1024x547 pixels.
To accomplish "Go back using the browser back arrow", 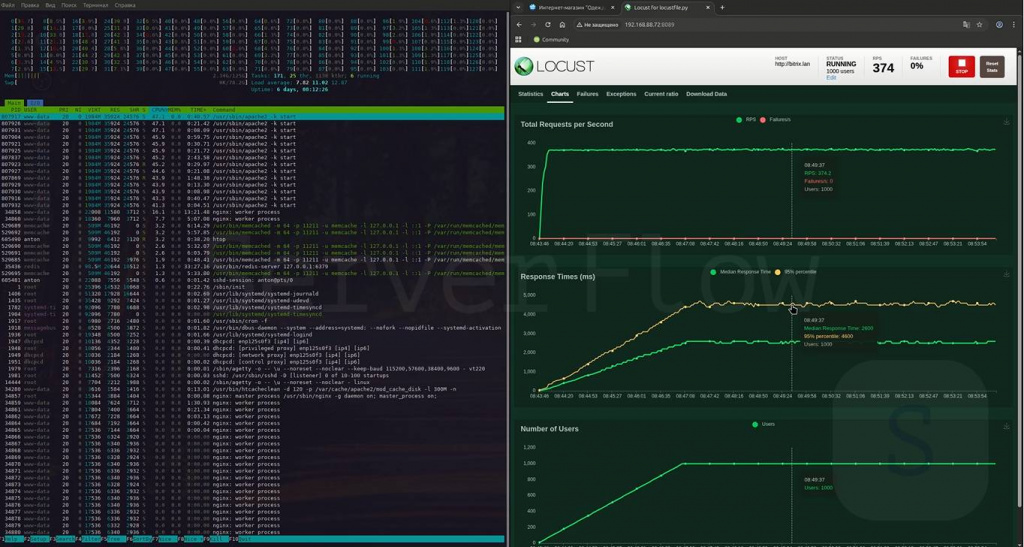I will [519, 24].
